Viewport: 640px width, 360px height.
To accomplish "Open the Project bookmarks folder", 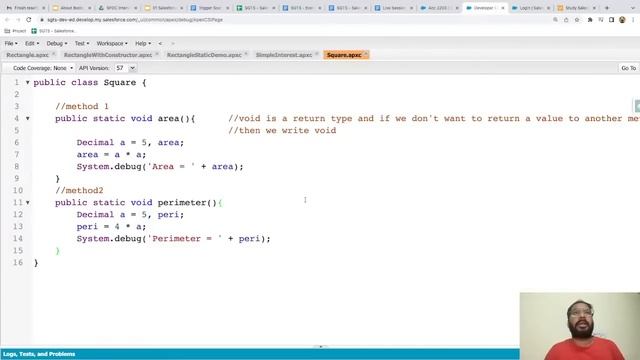I will coord(15,31).
